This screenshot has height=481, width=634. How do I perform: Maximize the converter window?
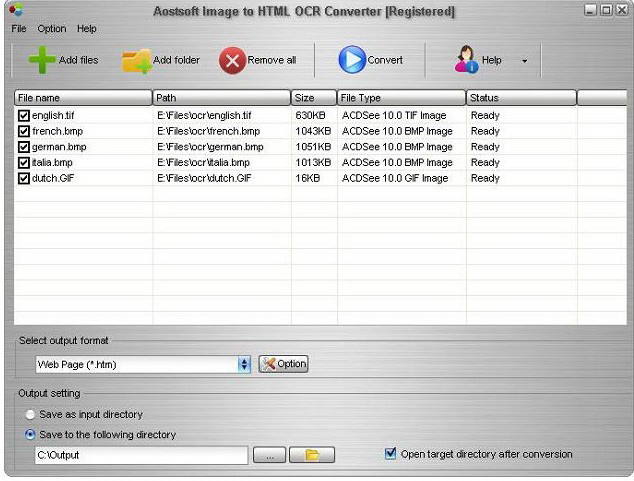[x=606, y=10]
